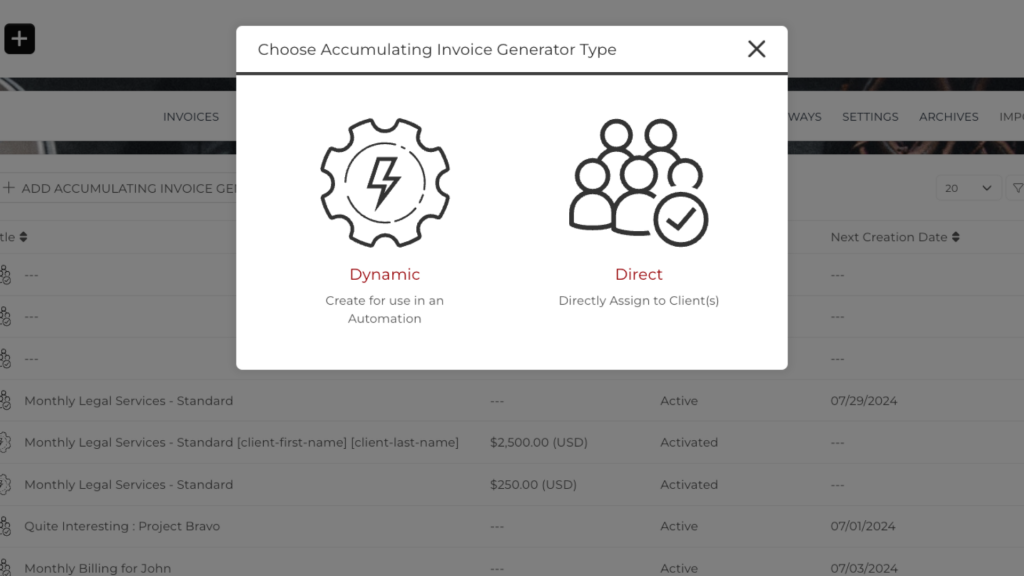Viewport: 1024px width, 576px height.
Task: Select the Direct client group icon
Action: pyautogui.click(x=638, y=182)
